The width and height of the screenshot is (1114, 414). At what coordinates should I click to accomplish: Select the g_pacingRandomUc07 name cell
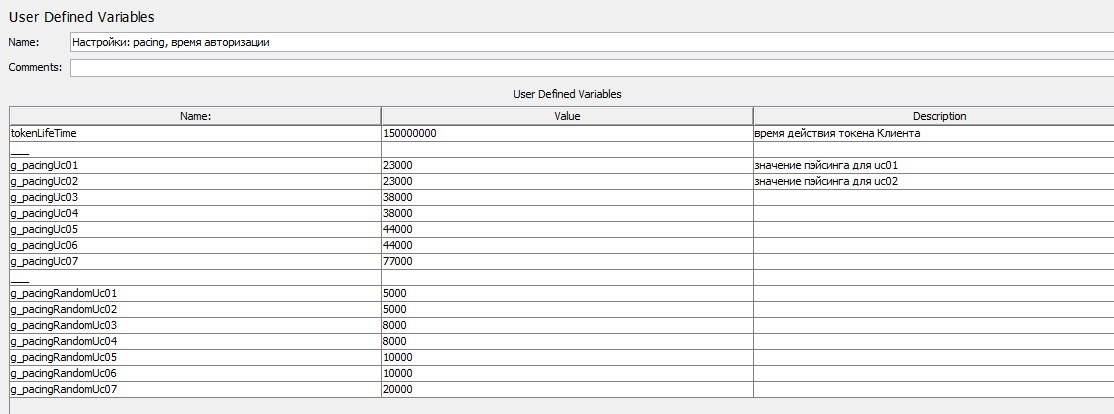195,389
